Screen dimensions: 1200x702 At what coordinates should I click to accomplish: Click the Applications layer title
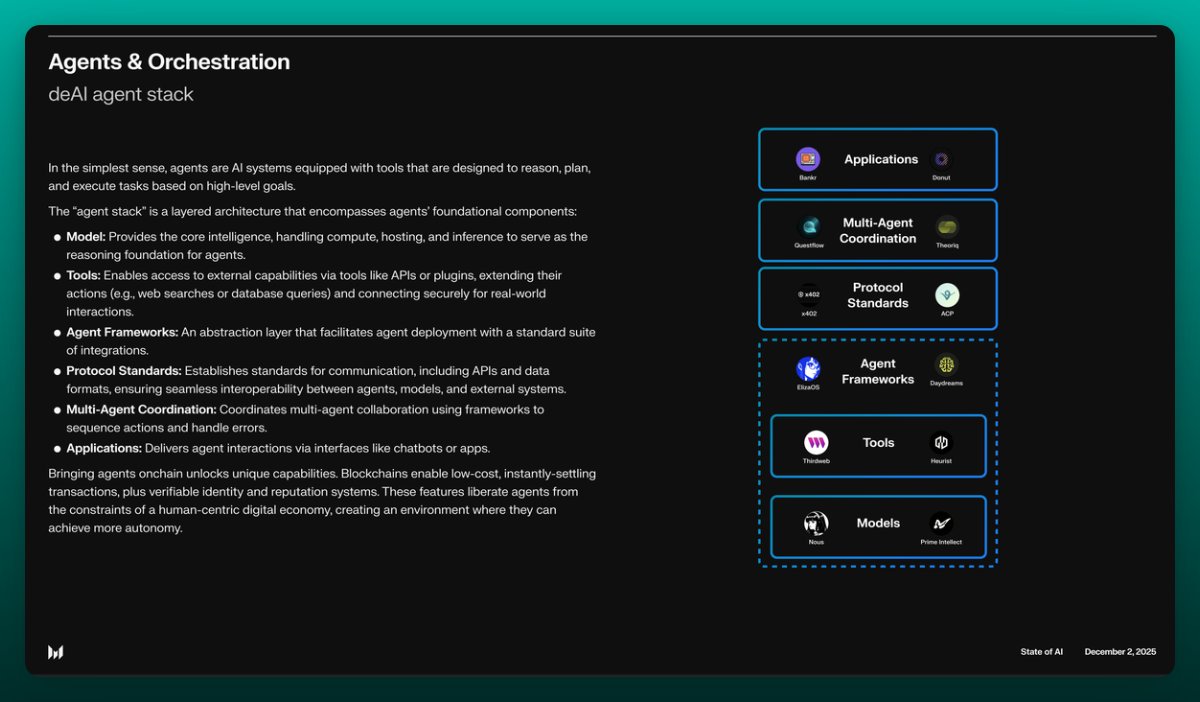click(x=881, y=159)
